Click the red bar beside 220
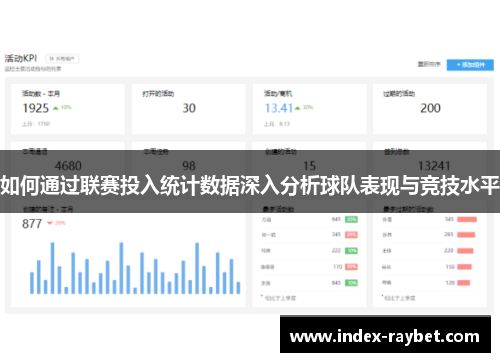 (465, 251)
